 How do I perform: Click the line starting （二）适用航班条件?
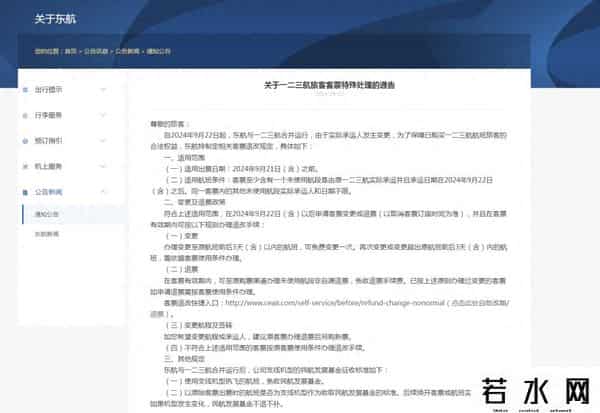(328, 180)
